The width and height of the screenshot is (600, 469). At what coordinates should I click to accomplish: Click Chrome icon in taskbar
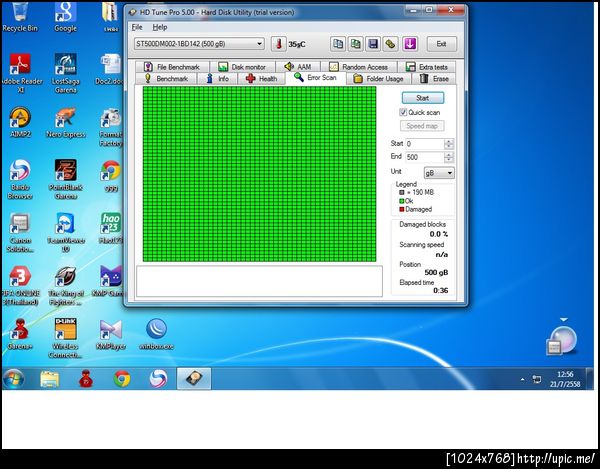[x=122, y=379]
